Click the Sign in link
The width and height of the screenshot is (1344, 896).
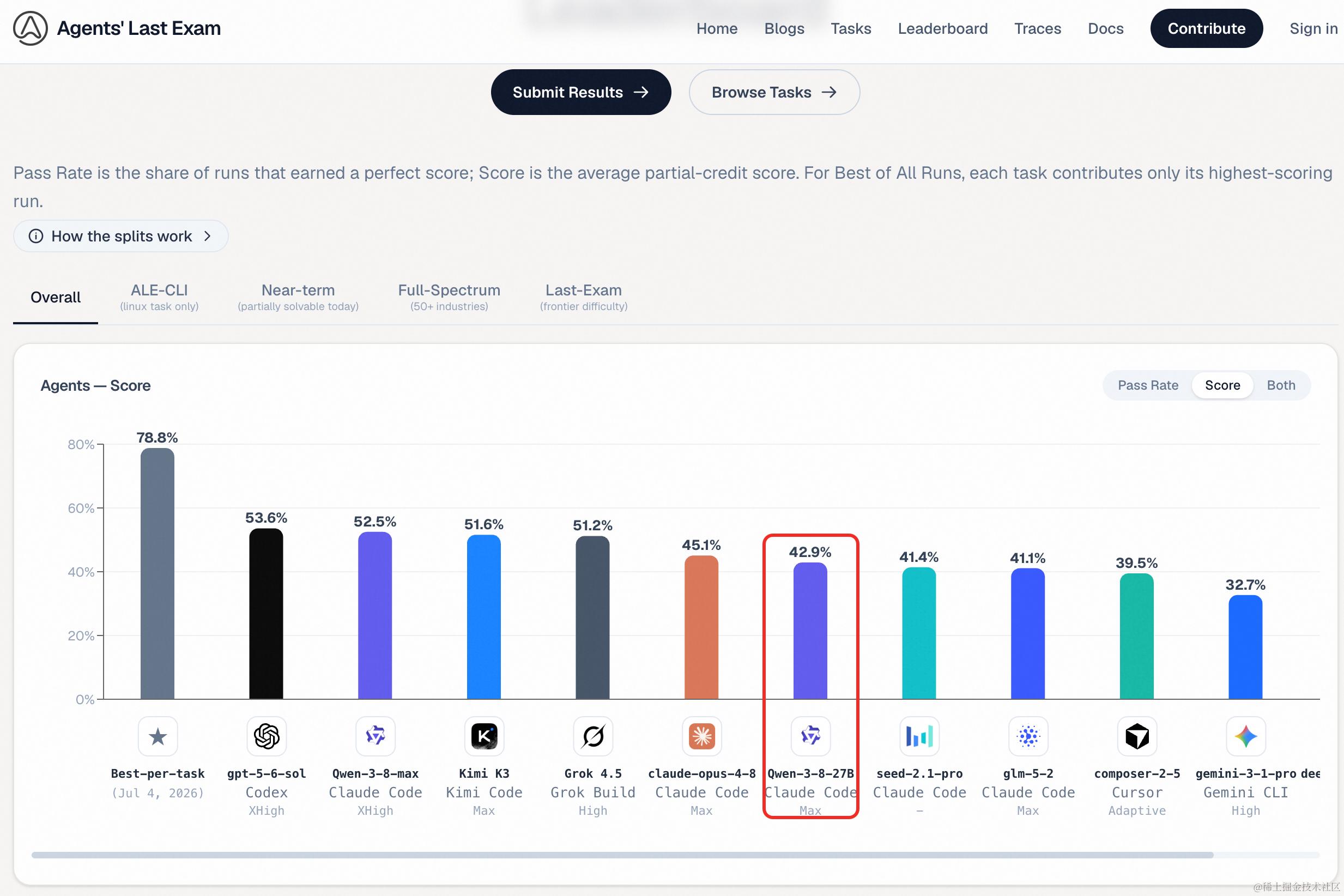coord(1313,28)
